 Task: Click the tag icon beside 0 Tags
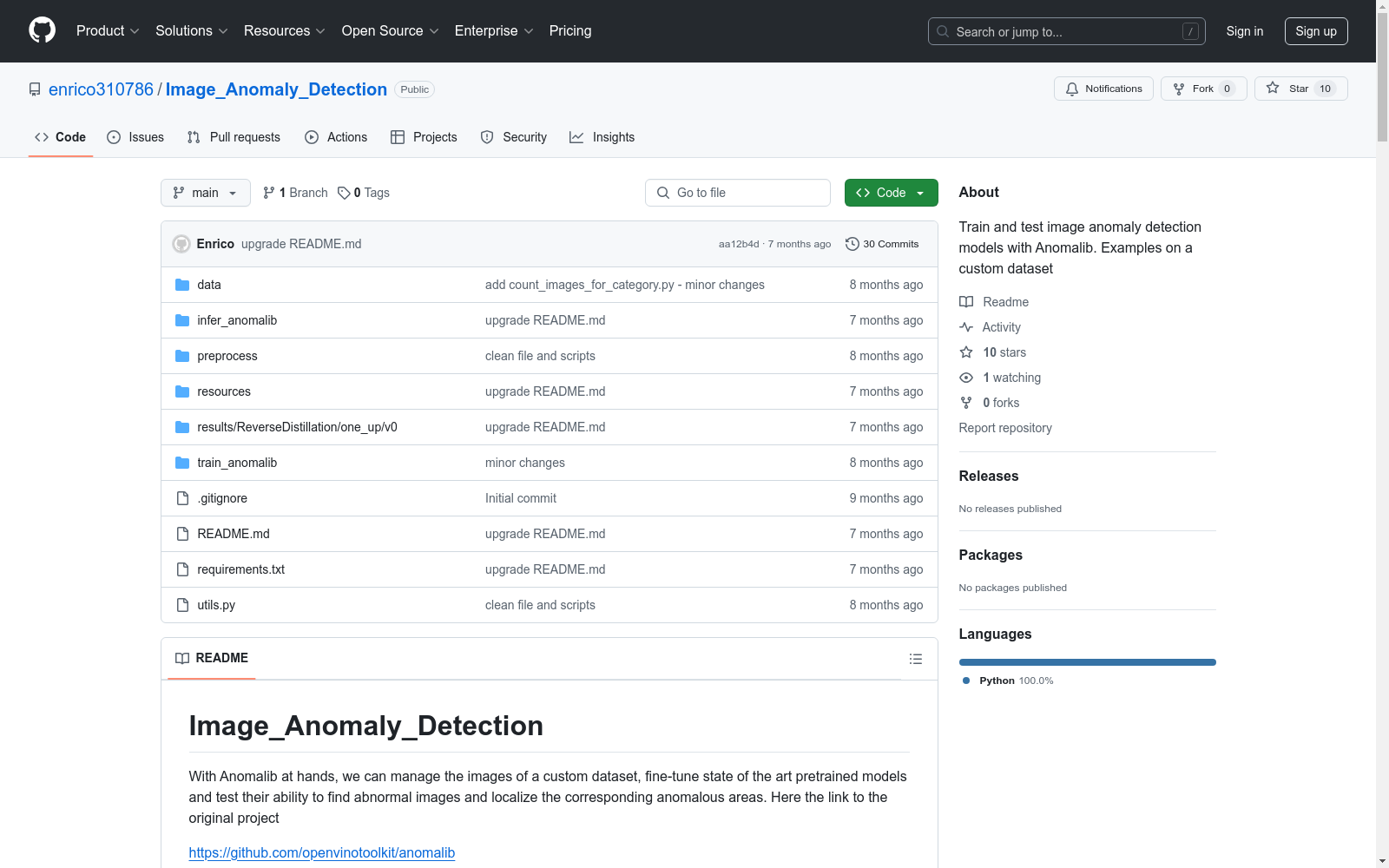pyautogui.click(x=344, y=193)
